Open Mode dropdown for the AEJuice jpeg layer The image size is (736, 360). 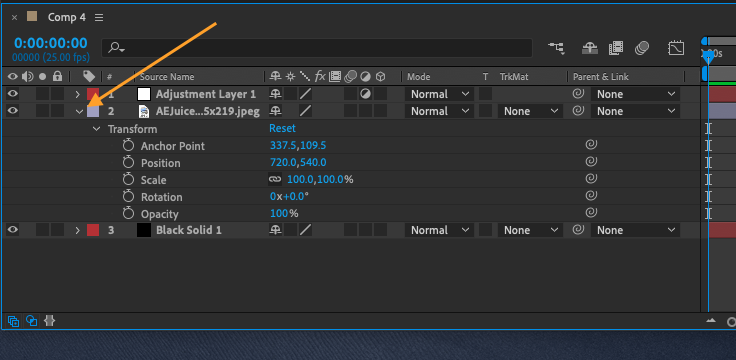(x=439, y=111)
